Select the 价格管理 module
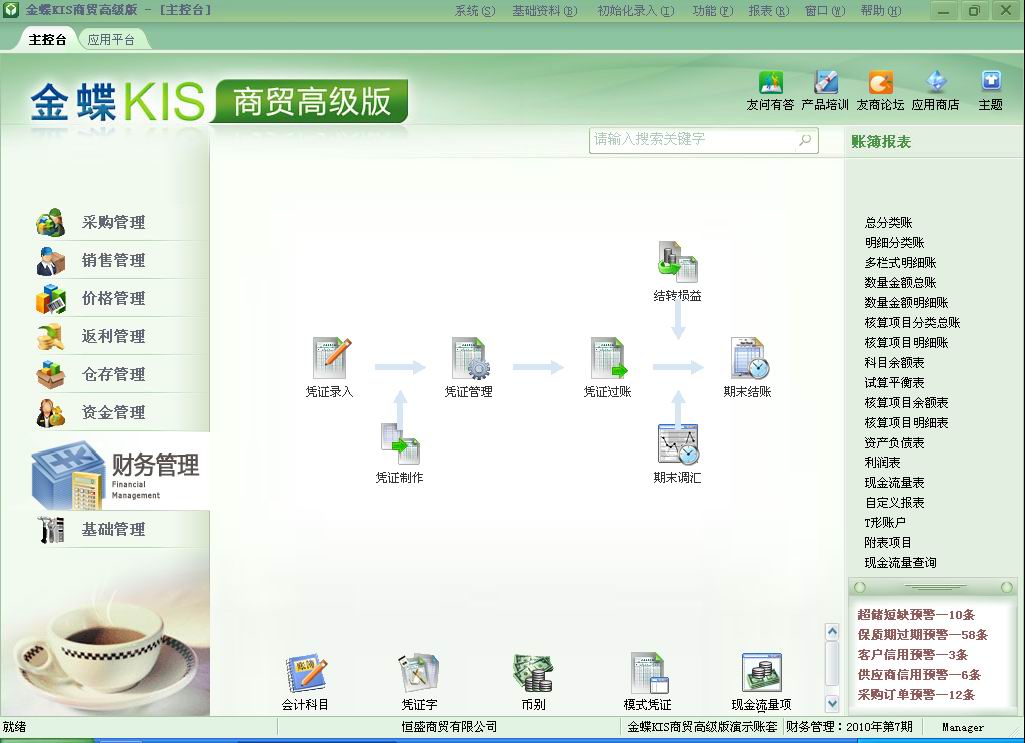 pyautogui.click(x=113, y=298)
